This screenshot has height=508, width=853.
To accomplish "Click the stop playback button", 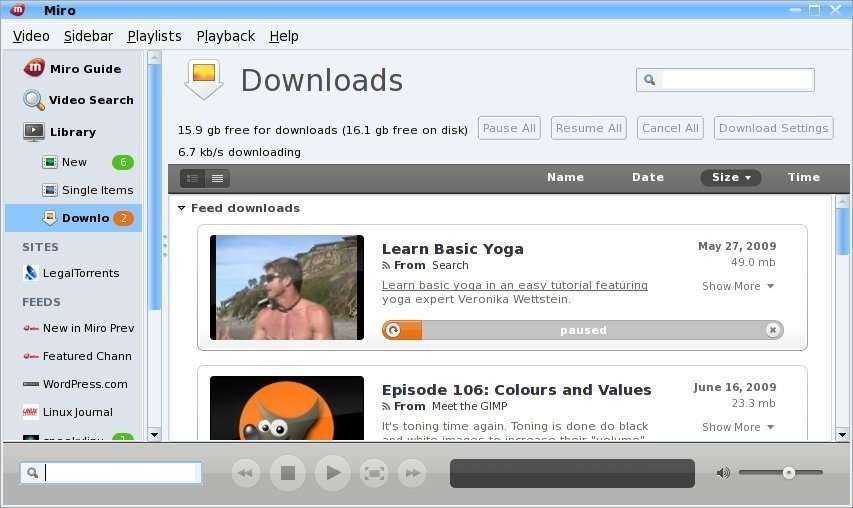I will [288, 473].
